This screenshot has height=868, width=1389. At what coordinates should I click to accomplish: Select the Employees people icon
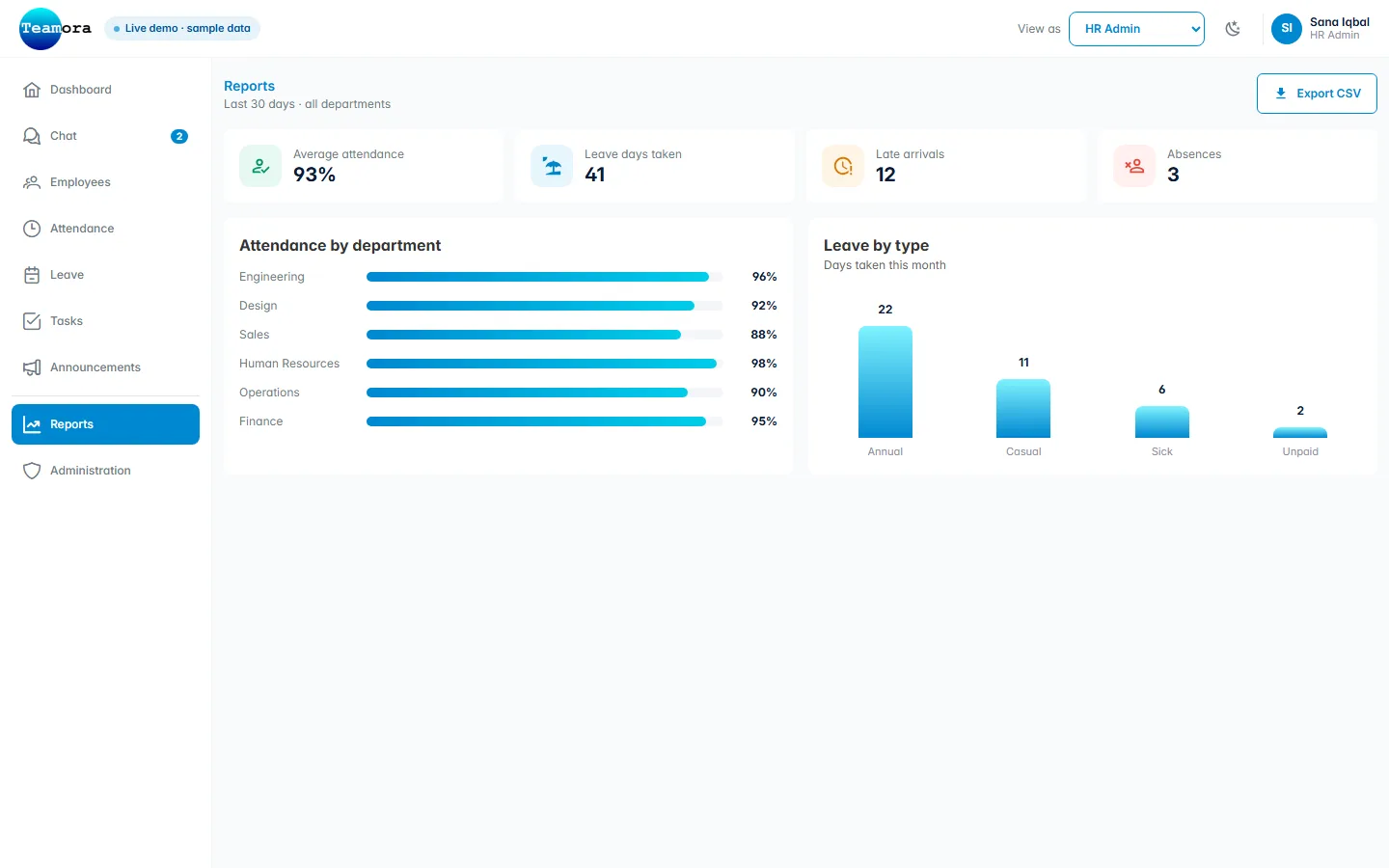point(32,182)
